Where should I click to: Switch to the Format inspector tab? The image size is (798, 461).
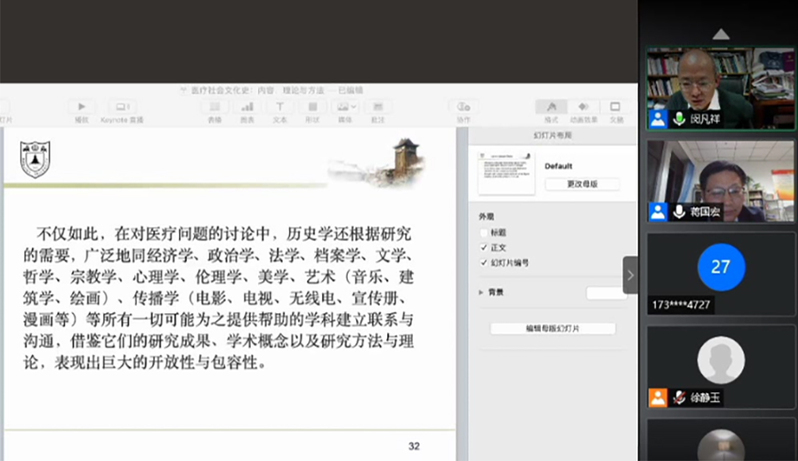click(551, 107)
